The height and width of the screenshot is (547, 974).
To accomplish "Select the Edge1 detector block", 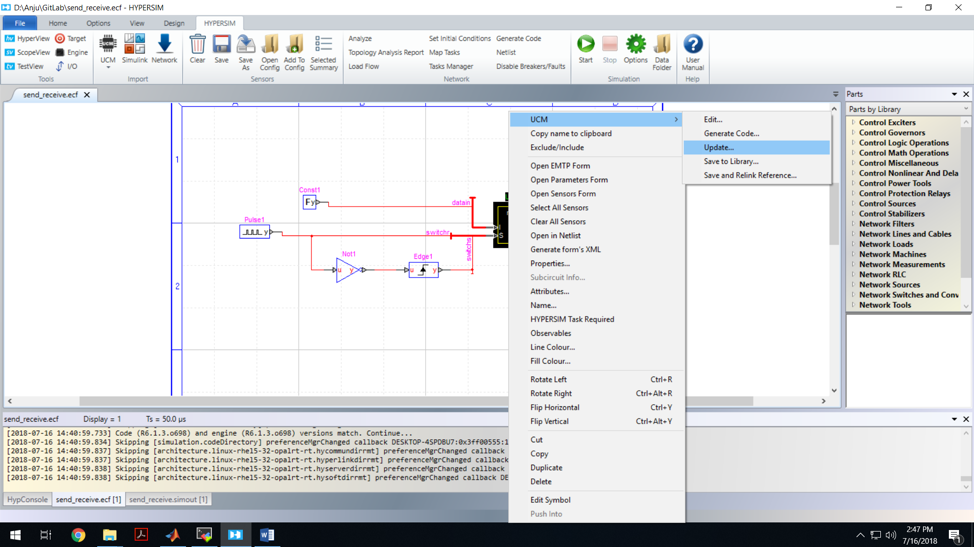I will coord(424,269).
